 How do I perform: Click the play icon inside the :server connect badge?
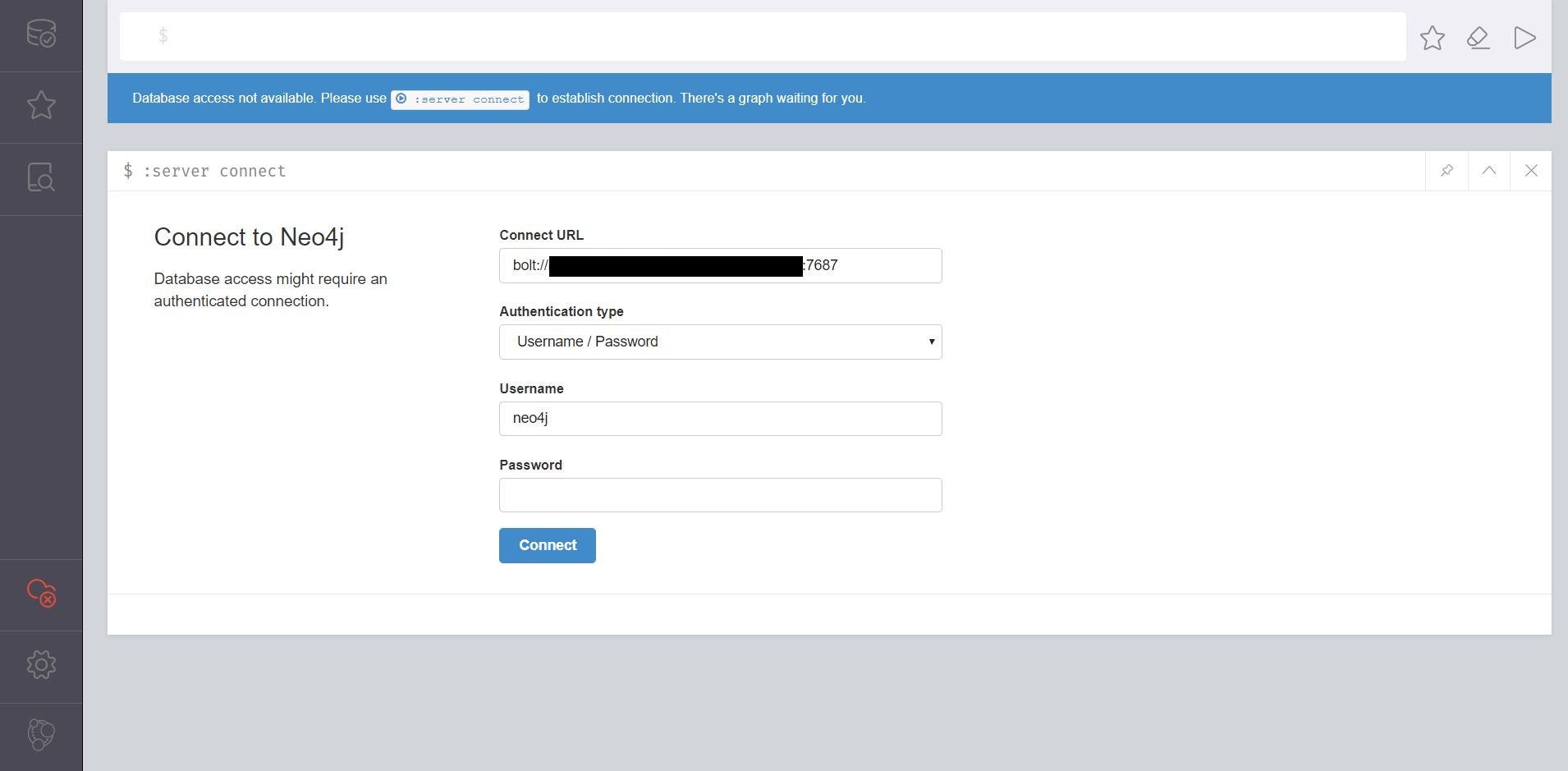click(x=401, y=99)
